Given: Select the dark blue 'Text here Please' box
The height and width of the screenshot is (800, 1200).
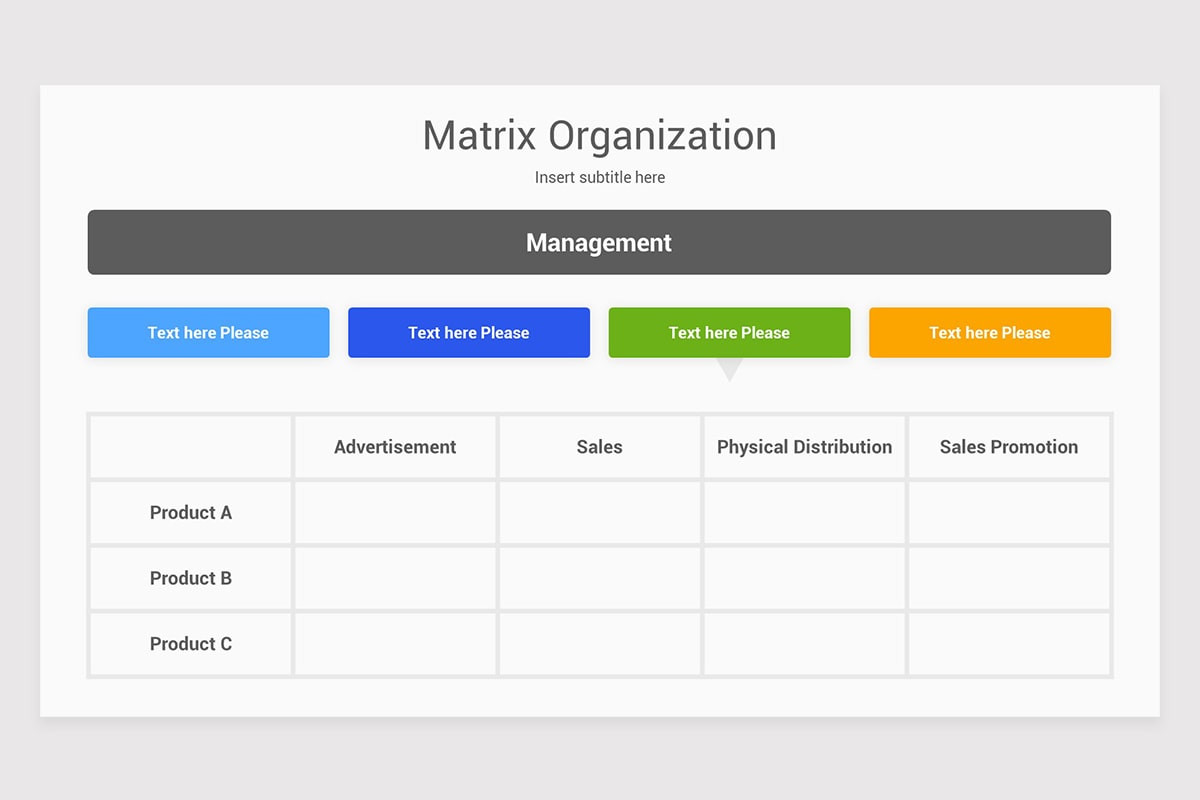Looking at the screenshot, I should point(469,332).
